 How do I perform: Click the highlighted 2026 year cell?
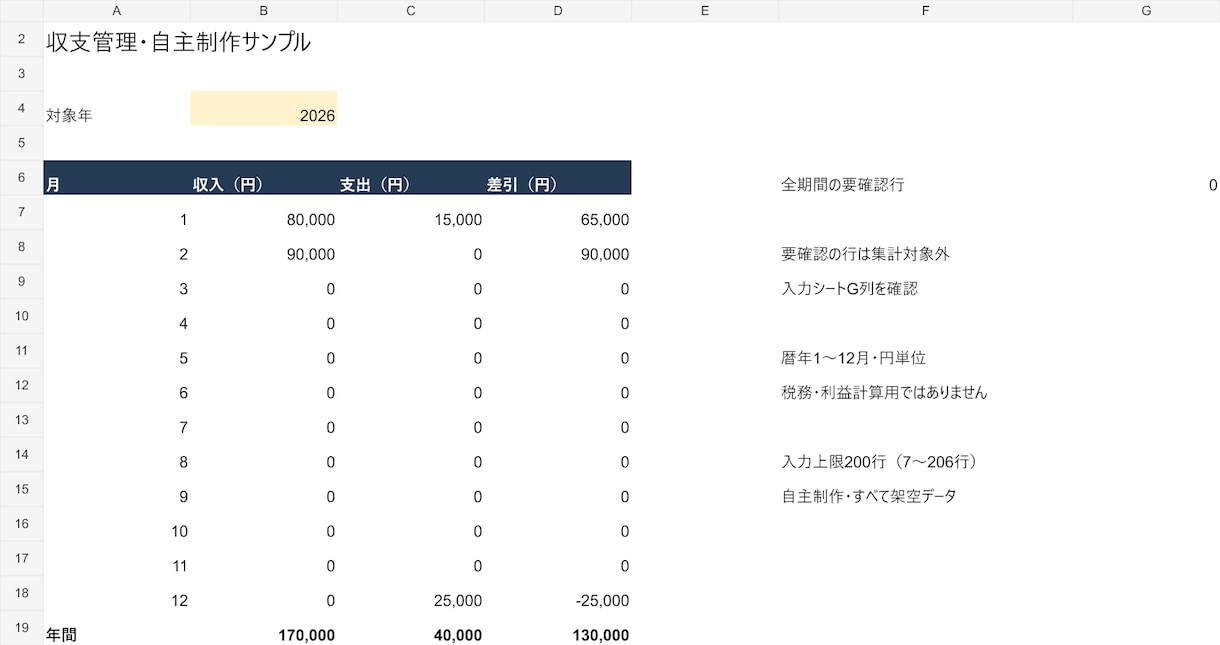tap(264, 108)
